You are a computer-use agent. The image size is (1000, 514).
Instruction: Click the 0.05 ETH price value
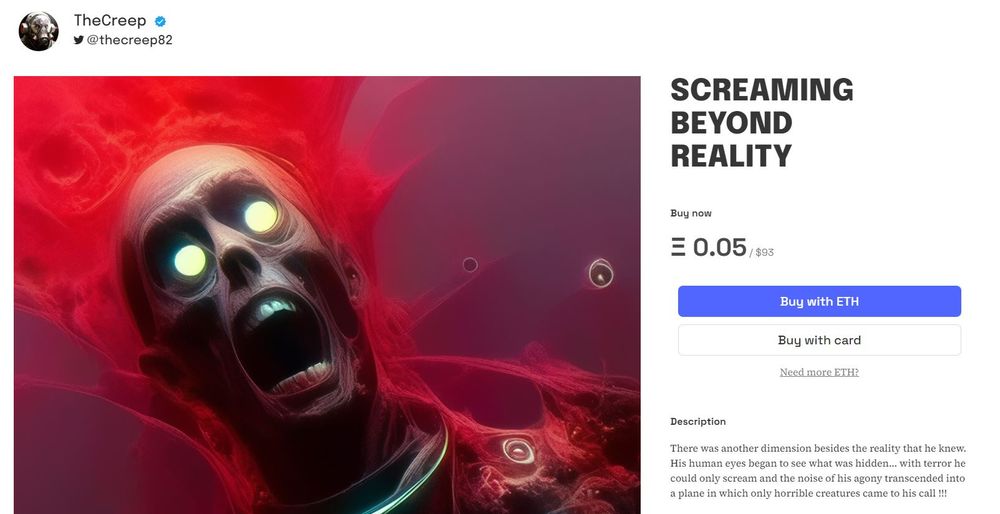tap(719, 247)
